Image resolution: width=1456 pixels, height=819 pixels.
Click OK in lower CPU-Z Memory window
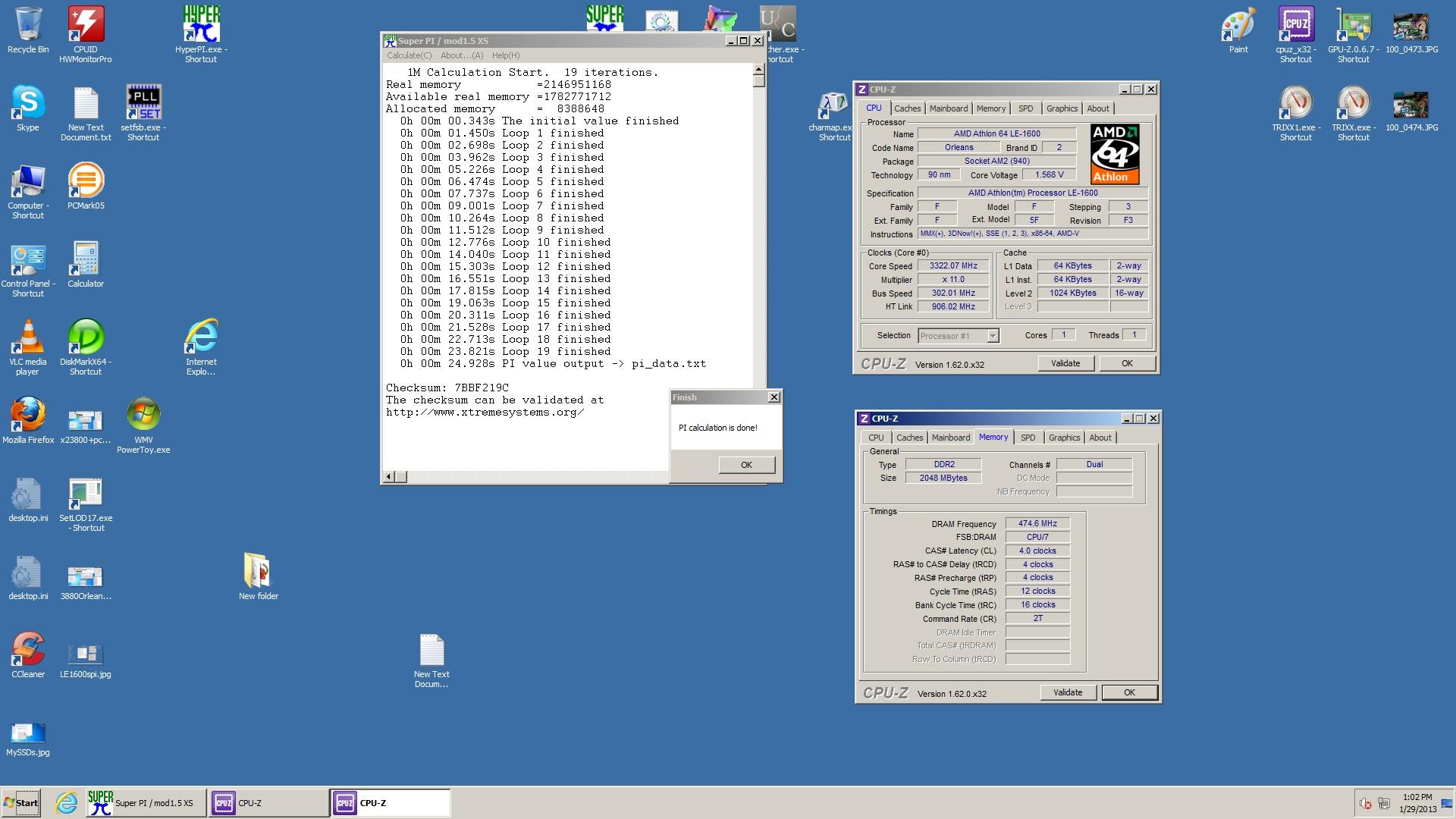[x=1129, y=692]
